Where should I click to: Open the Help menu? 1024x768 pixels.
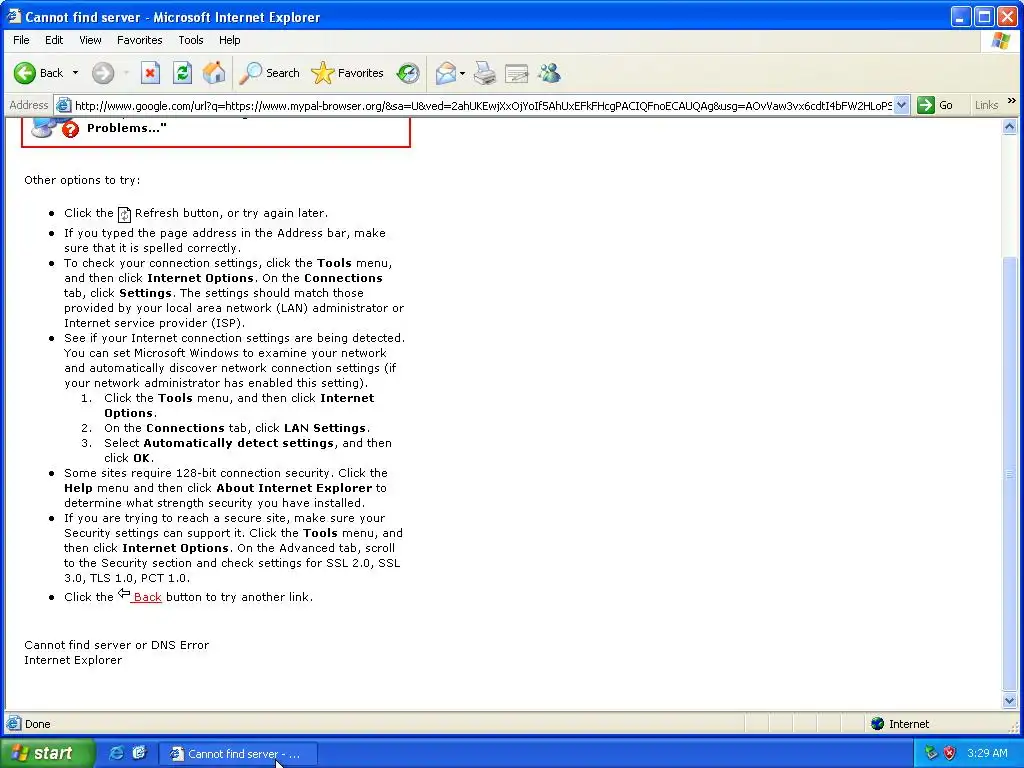point(229,40)
